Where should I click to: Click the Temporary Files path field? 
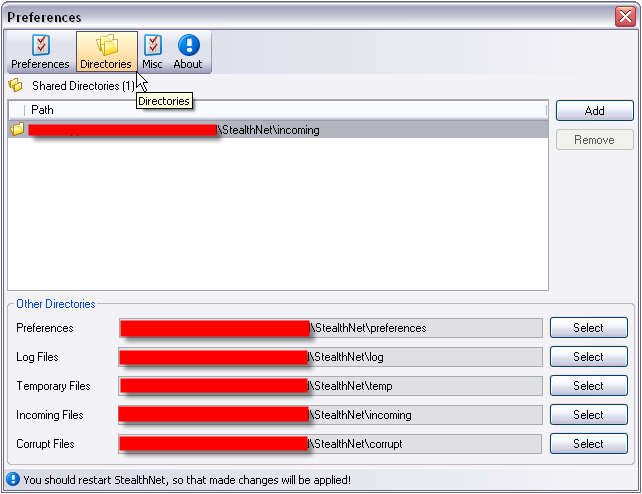pyautogui.click(x=331, y=386)
